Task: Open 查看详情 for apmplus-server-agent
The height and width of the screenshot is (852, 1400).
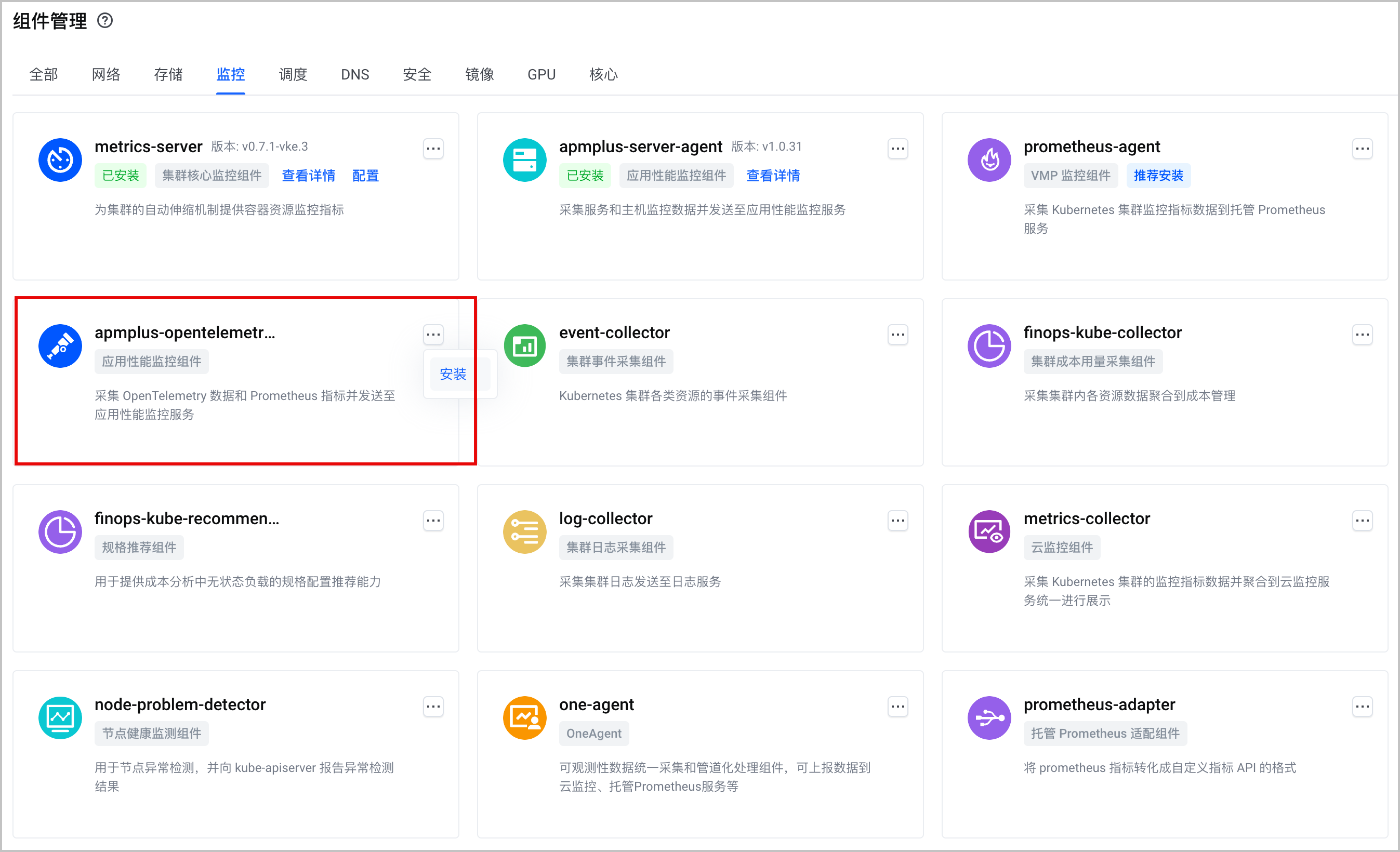Action: (x=773, y=176)
